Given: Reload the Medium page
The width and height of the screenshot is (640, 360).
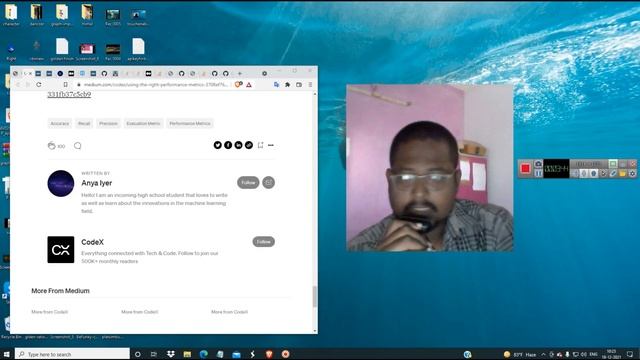Looking at the screenshot, I should [x=39, y=84].
